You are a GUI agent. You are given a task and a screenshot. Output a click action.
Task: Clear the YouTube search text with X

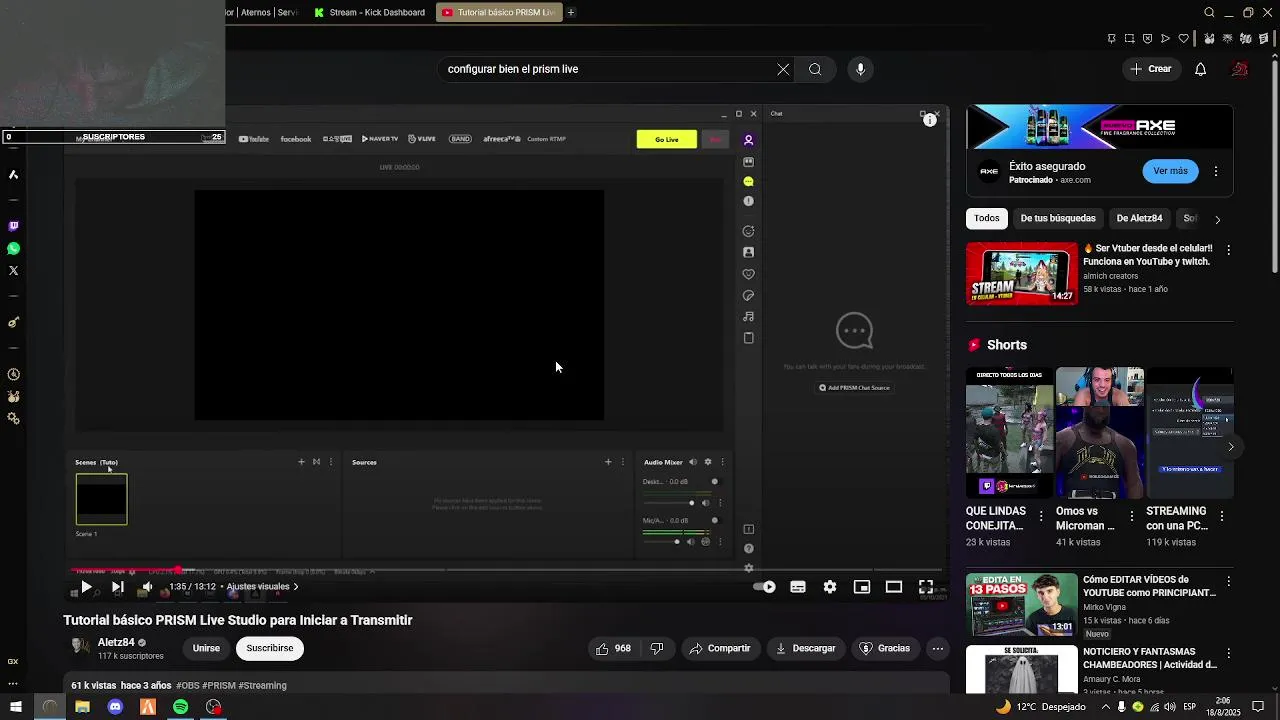point(783,69)
